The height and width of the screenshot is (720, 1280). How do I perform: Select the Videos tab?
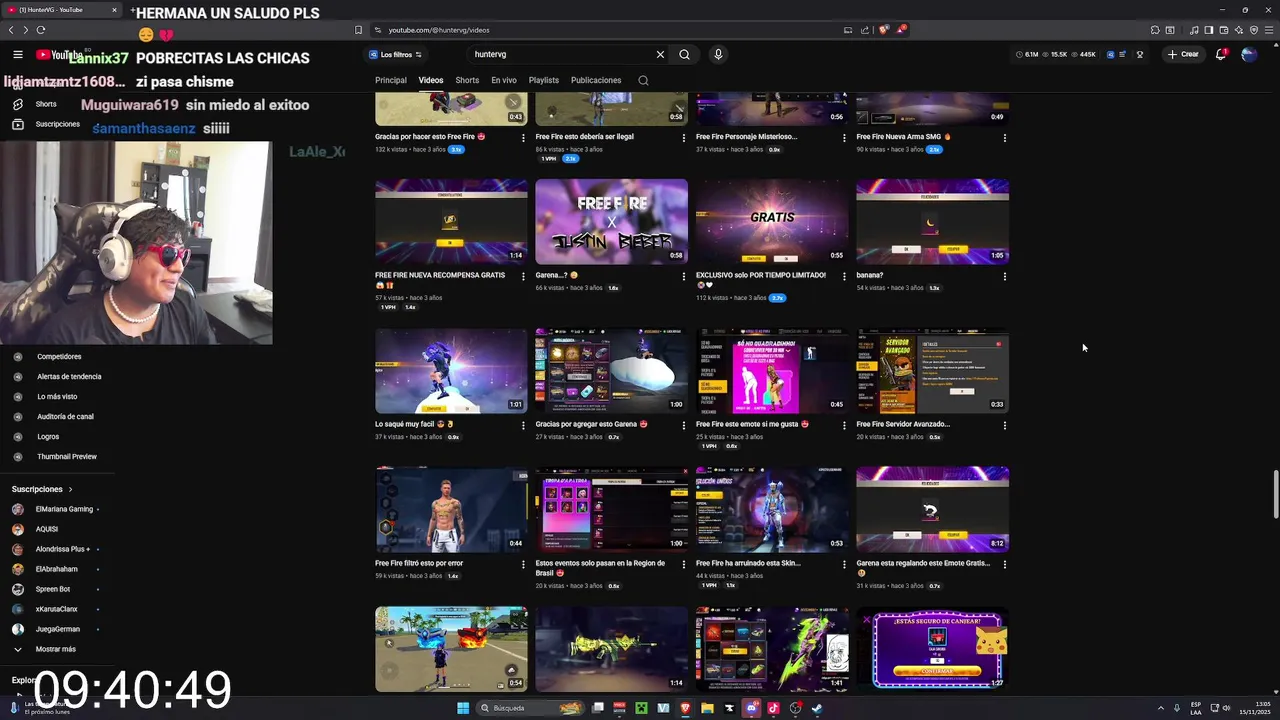coord(431,80)
